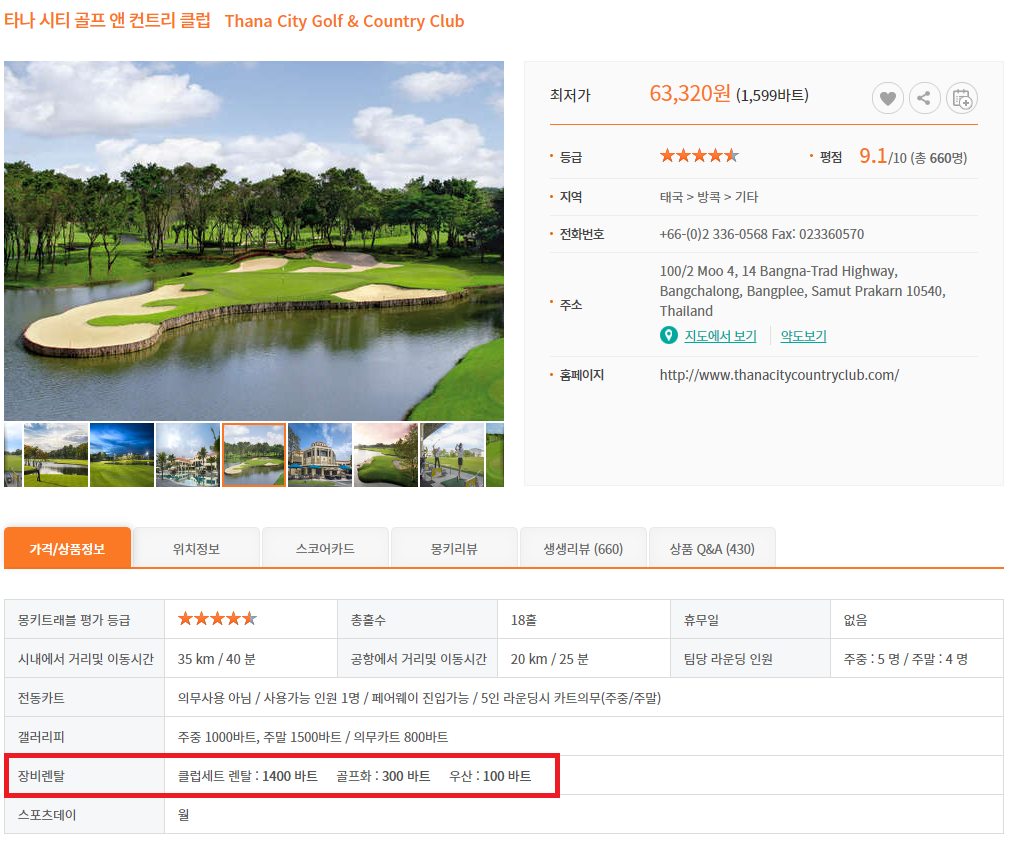
Task: Click the 주중 : 5 명 / 주말 : 4 명 value
Action: (905, 659)
